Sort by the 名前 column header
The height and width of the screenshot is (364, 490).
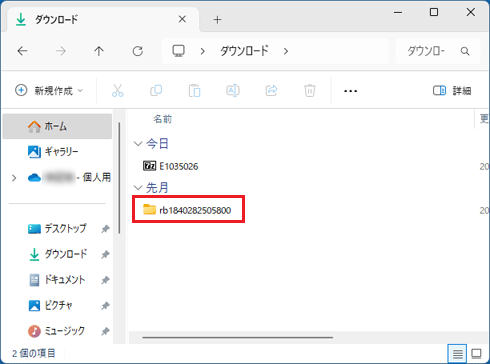162,119
